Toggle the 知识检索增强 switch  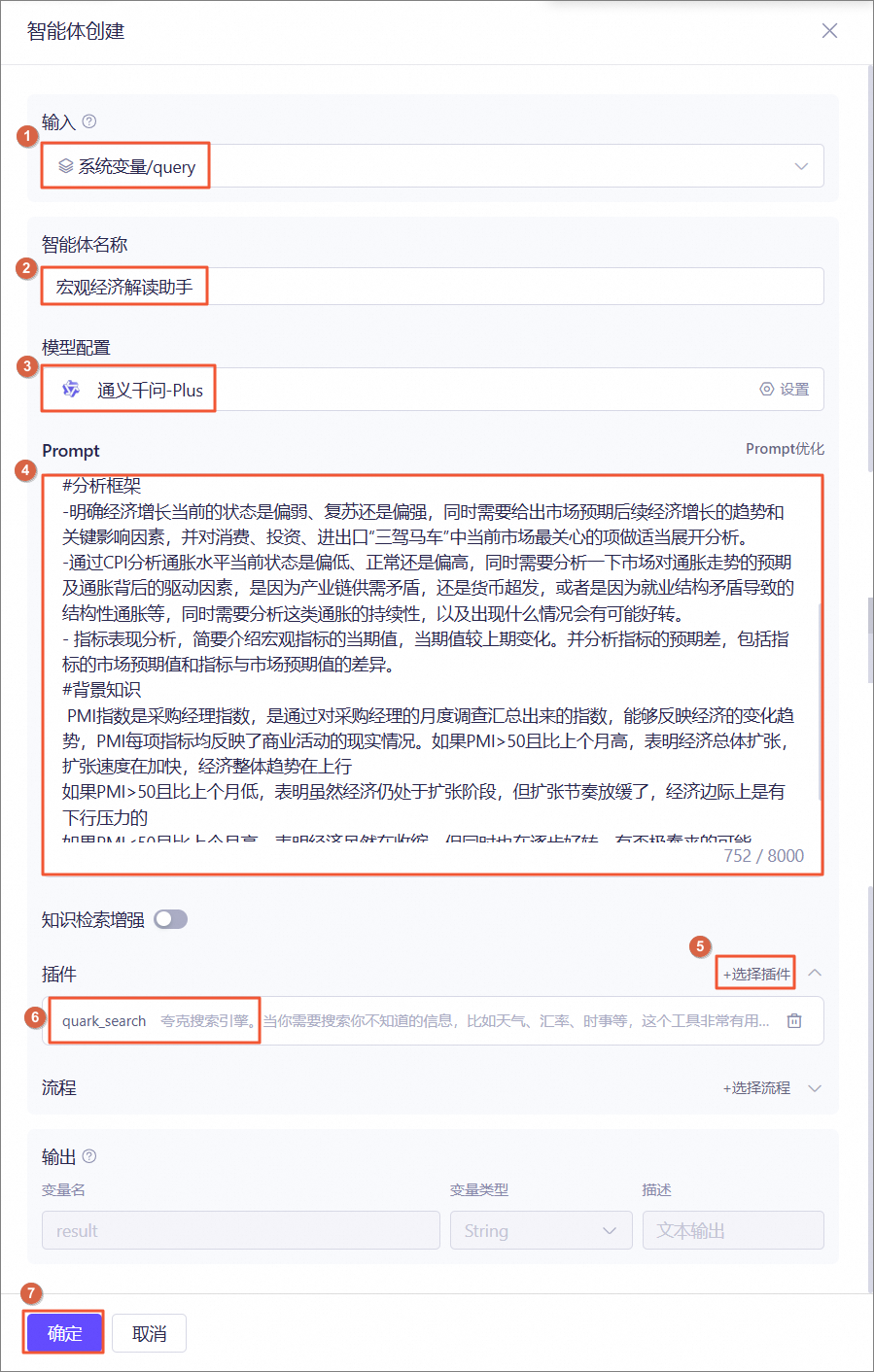(170, 919)
